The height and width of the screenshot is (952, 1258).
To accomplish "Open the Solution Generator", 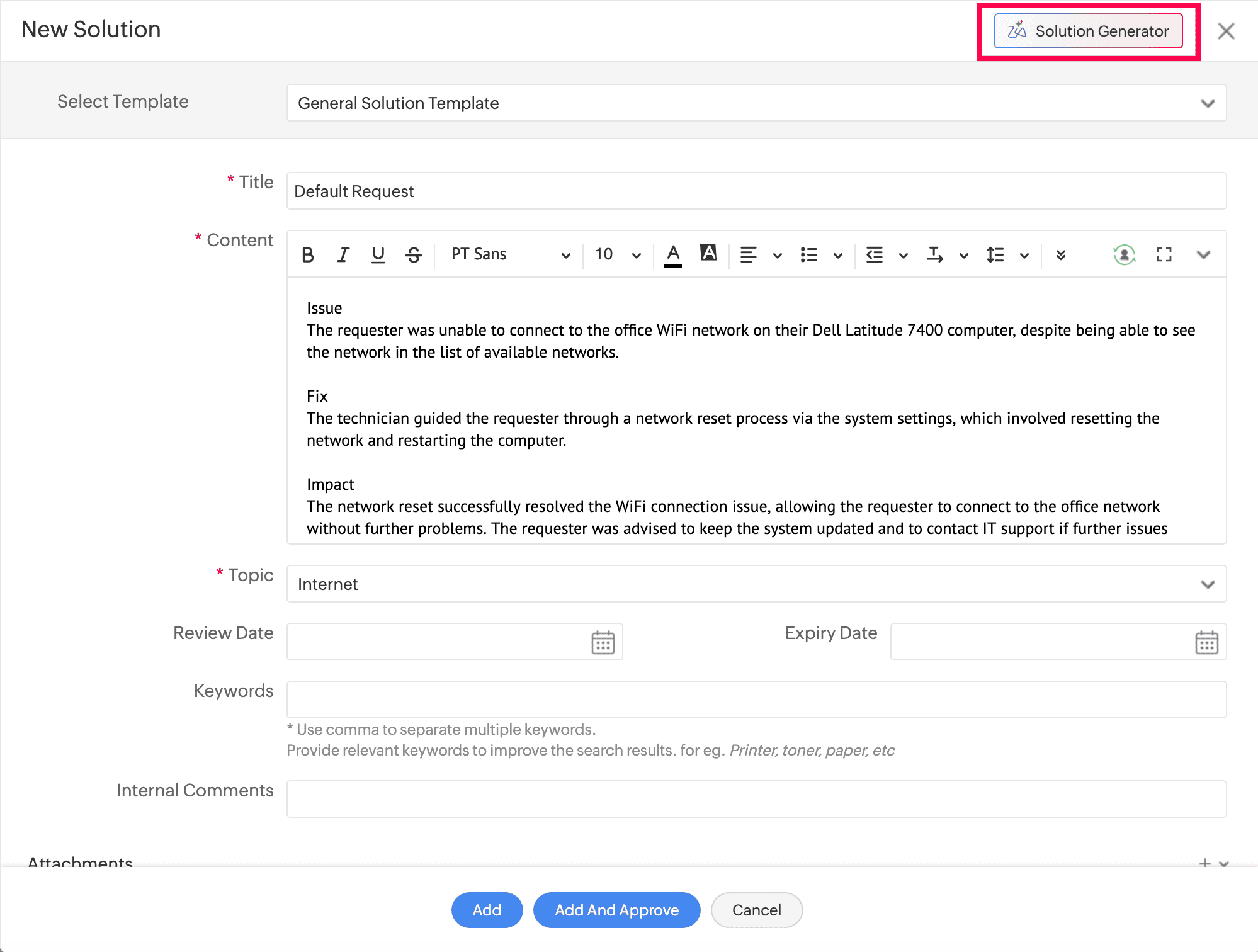I will [x=1089, y=31].
